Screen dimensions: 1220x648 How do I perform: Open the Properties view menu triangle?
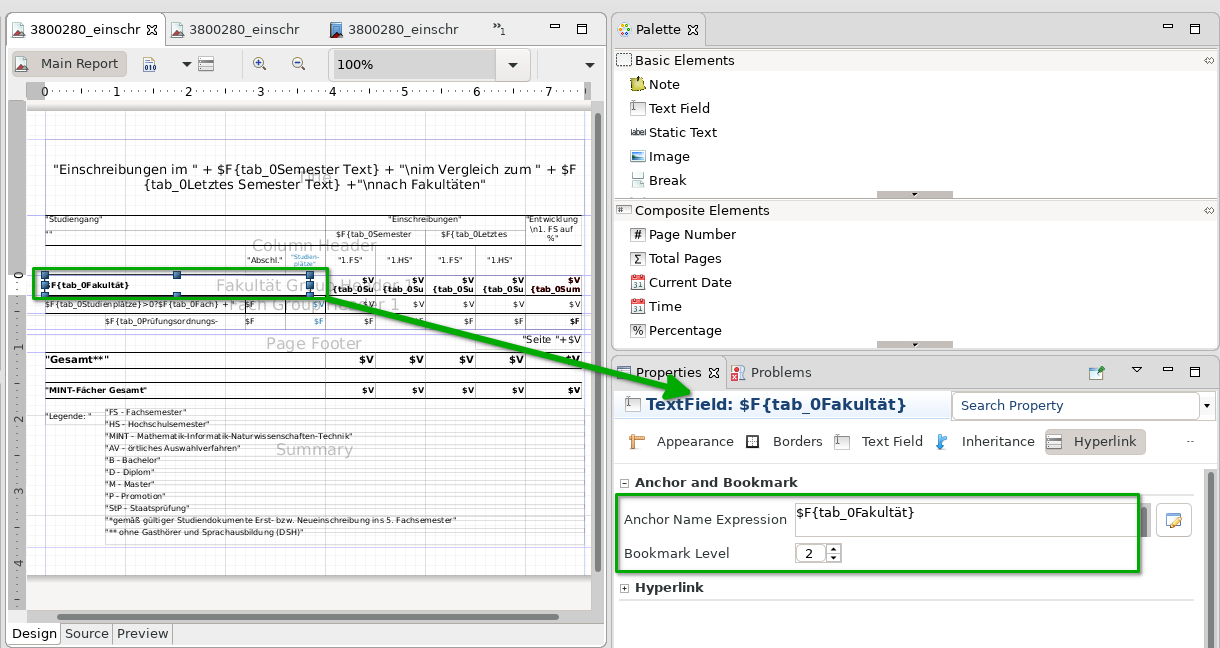(1137, 370)
